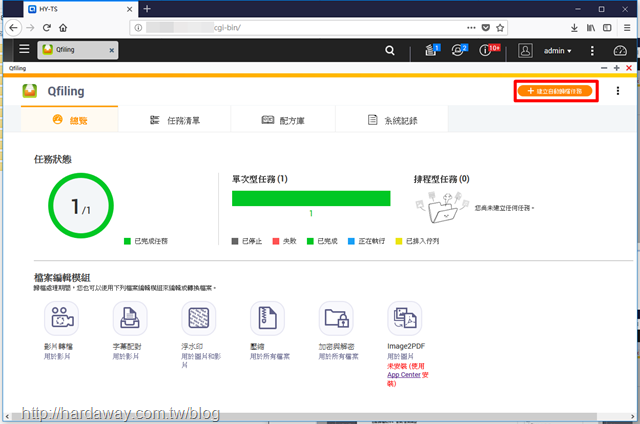Viewport: 640px width, 424px height.
Task: Open the Image2PDF module icon
Action: click(x=404, y=318)
